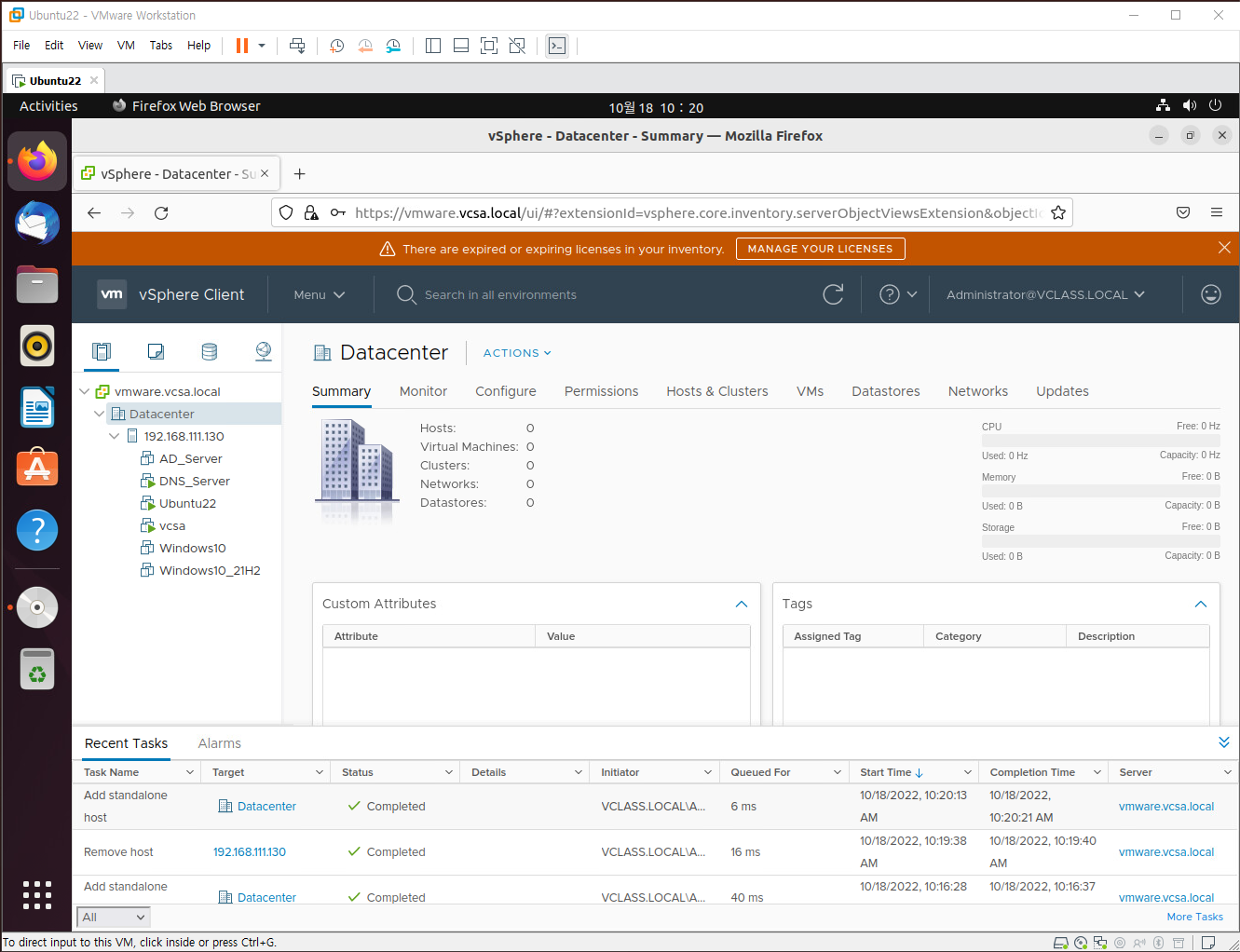The image size is (1240, 952).
Task: Click the search magnifier icon
Action: [x=406, y=294]
